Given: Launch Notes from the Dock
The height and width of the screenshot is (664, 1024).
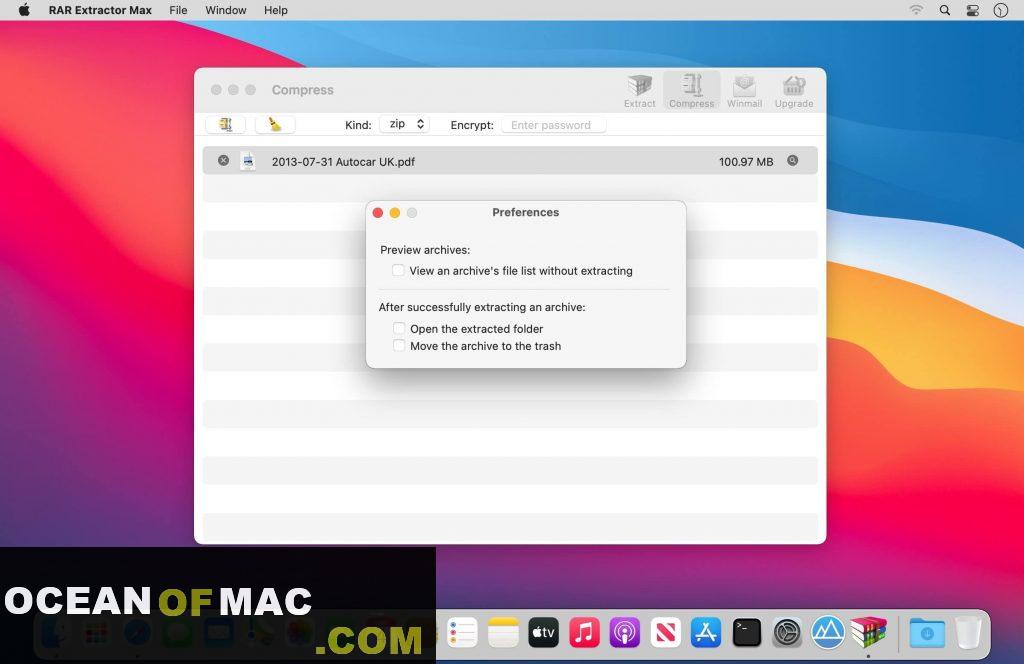Looking at the screenshot, I should click(503, 633).
